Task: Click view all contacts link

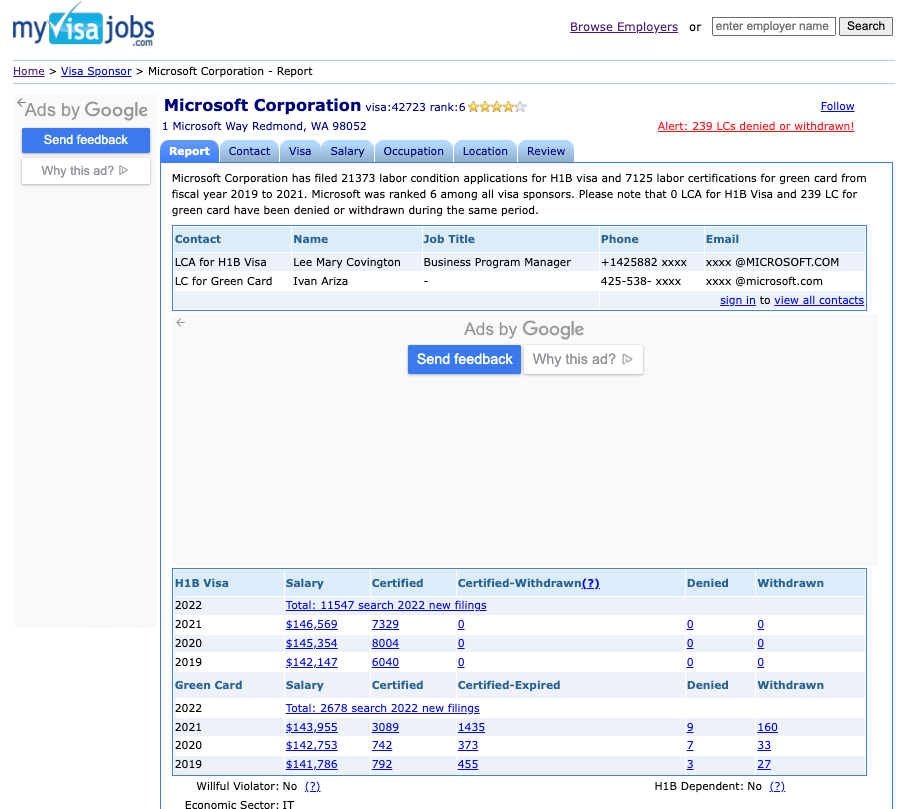Action: tap(819, 300)
